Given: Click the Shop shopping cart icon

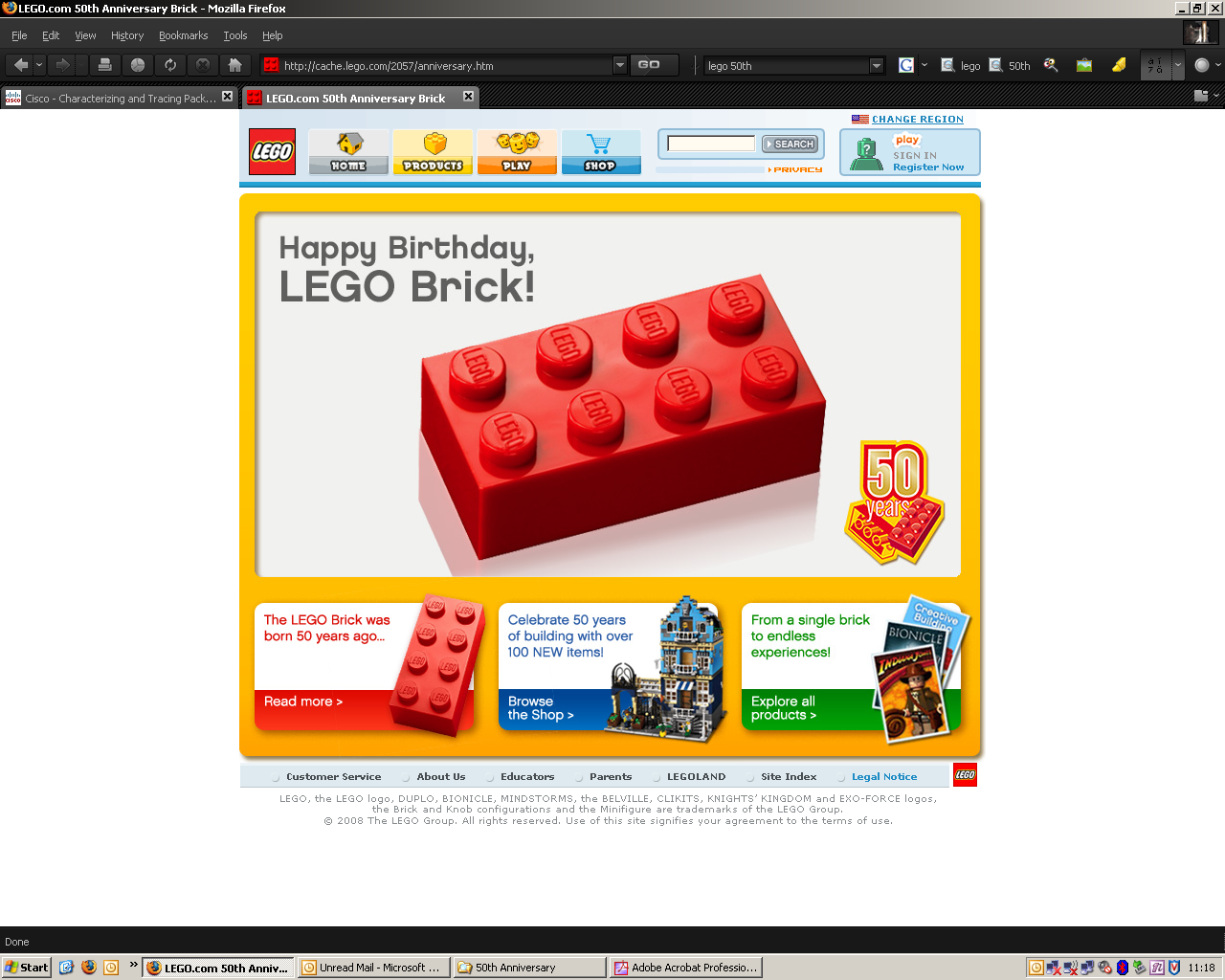Looking at the screenshot, I should point(601,151).
